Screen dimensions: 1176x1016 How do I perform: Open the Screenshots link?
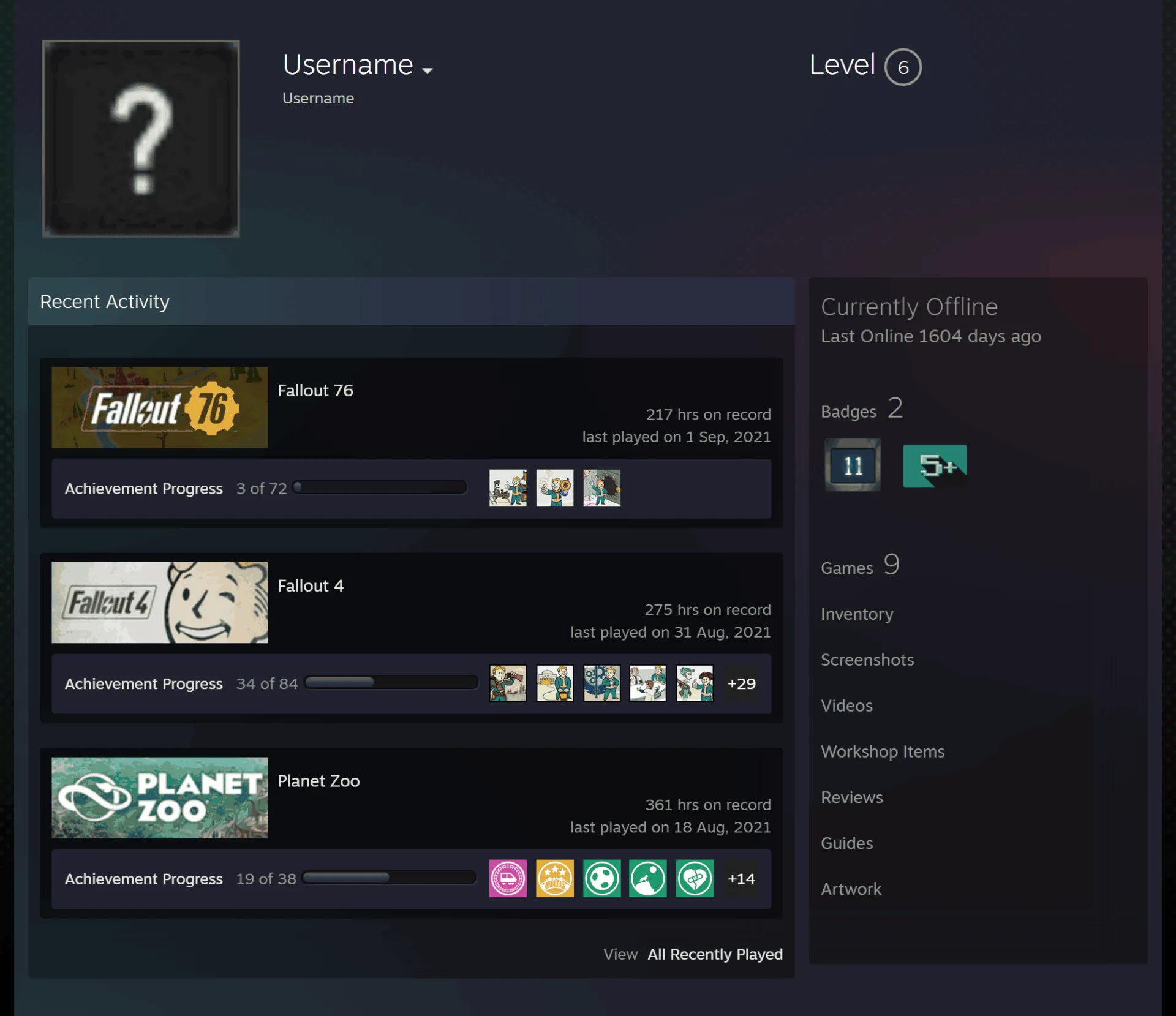867,660
